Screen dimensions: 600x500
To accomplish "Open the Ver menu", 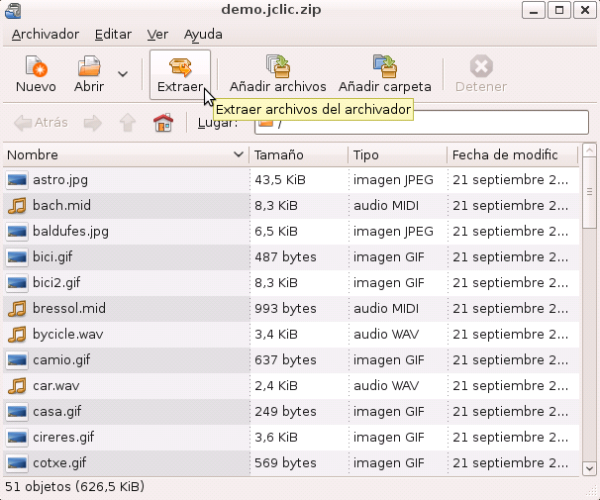I will (158, 34).
